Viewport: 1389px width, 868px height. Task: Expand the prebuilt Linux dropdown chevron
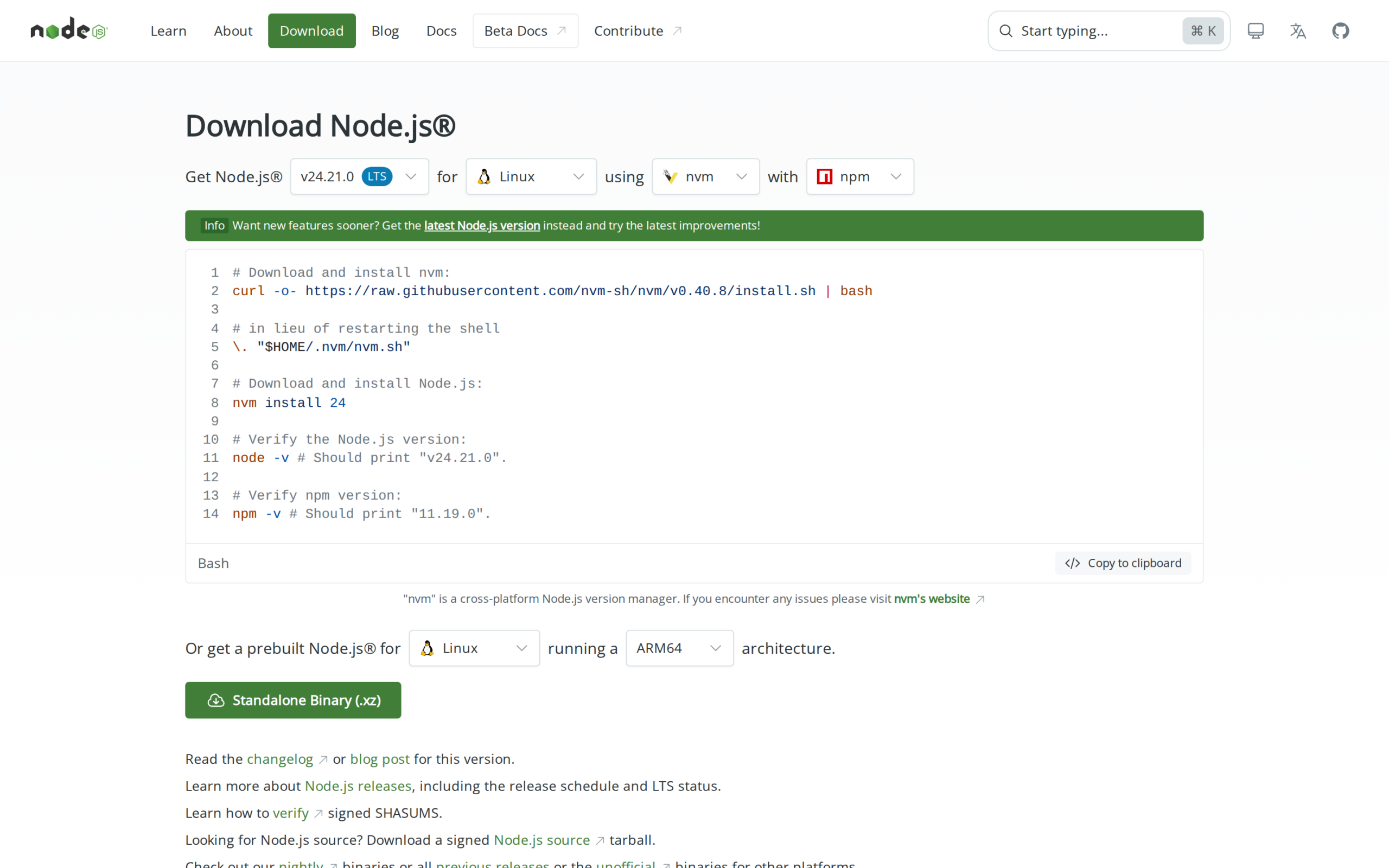pos(522,648)
